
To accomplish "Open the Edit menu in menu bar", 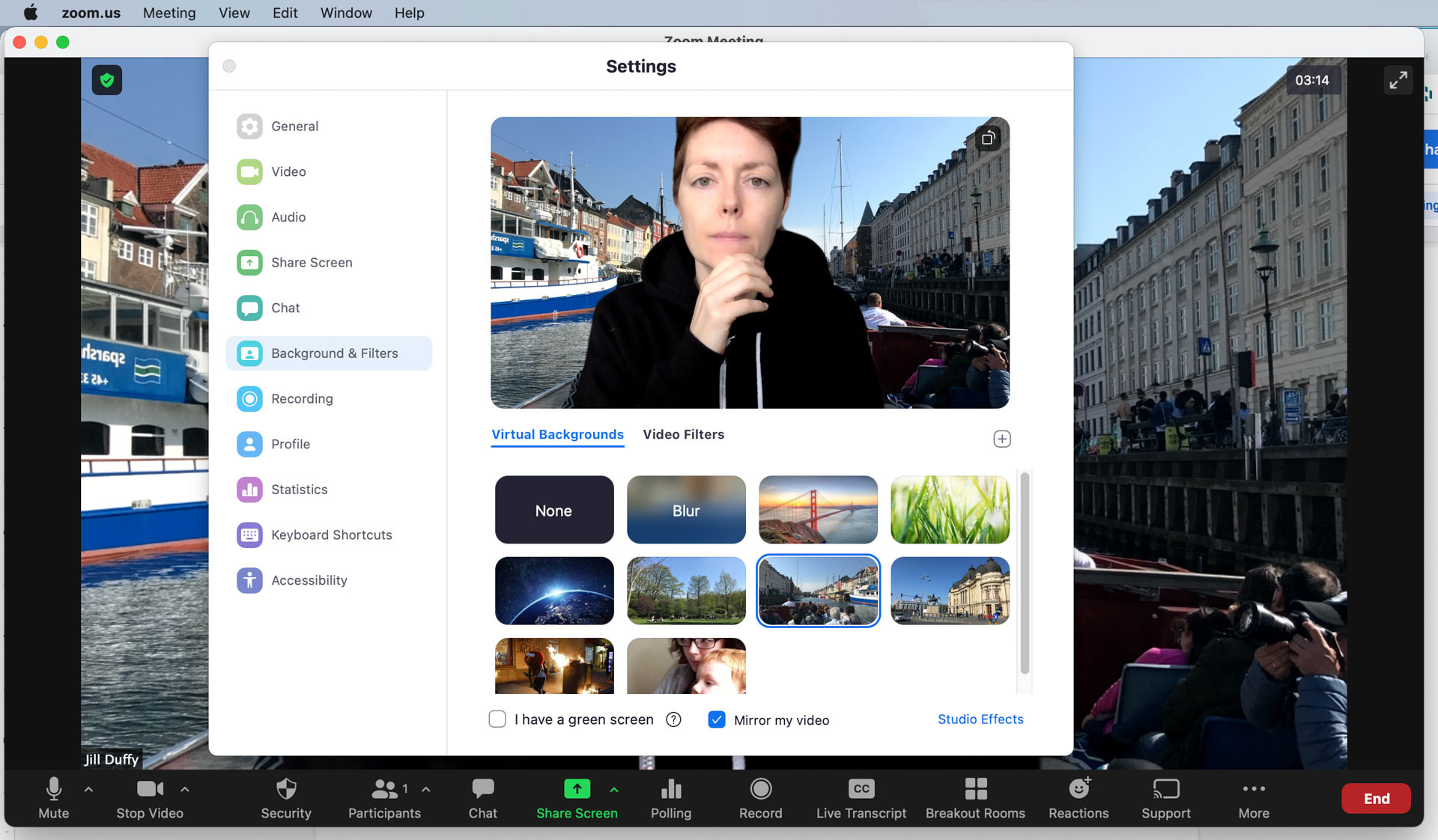I will coord(285,13).
